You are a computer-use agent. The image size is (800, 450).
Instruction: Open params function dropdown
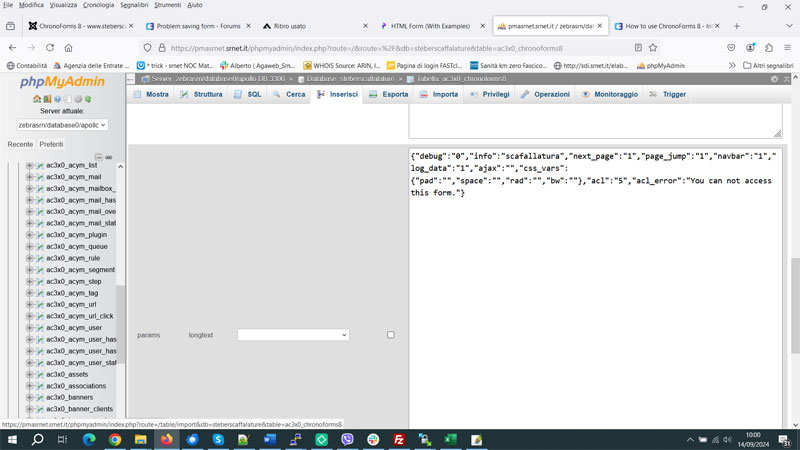pyautogui.click(x=293, y=335)
